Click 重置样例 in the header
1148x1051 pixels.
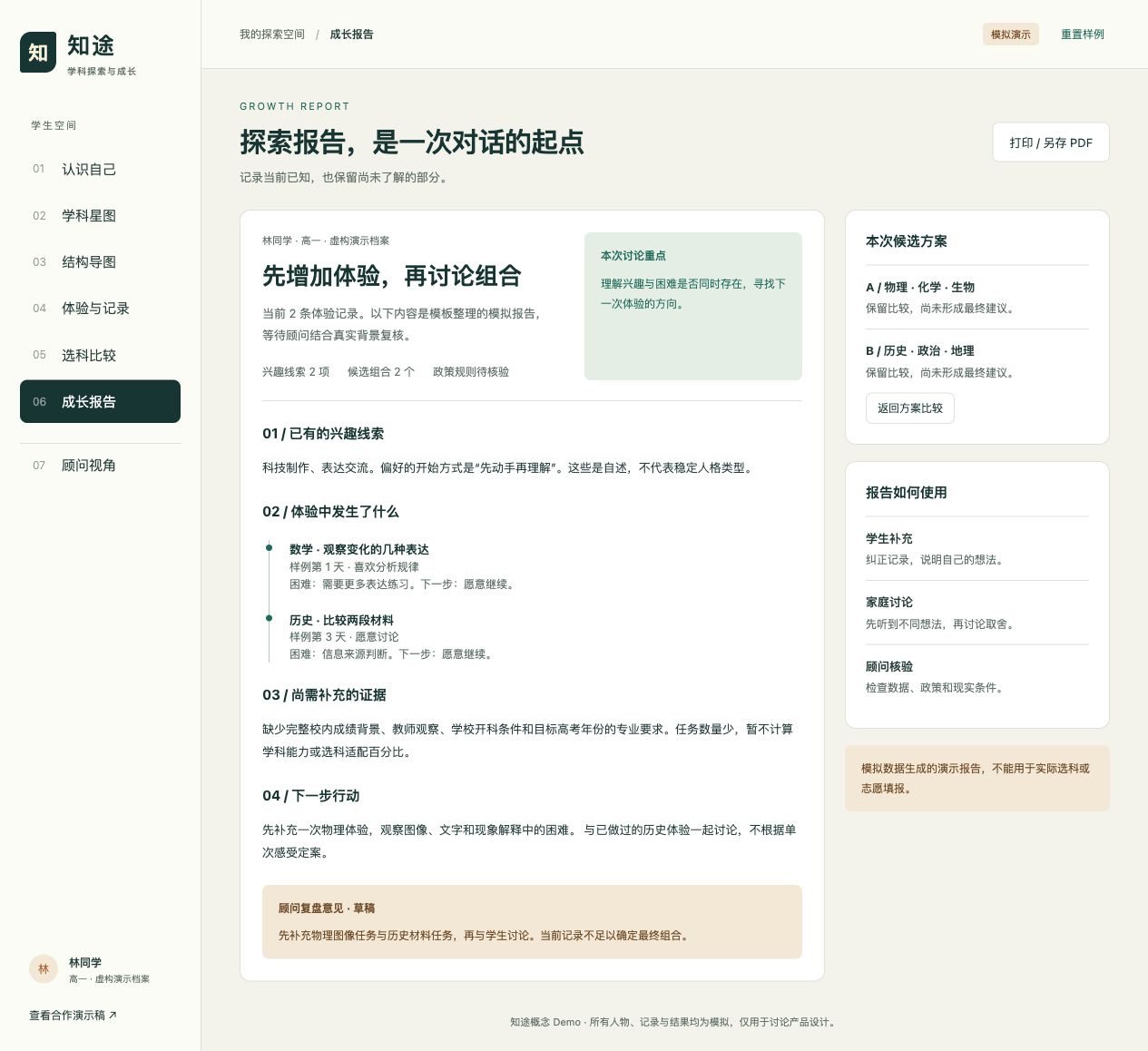coord(1083,34)
